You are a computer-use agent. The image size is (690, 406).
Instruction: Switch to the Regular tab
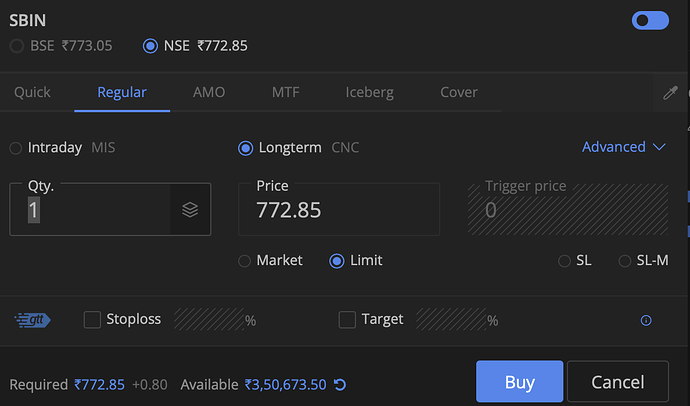(x=122, y=92)
